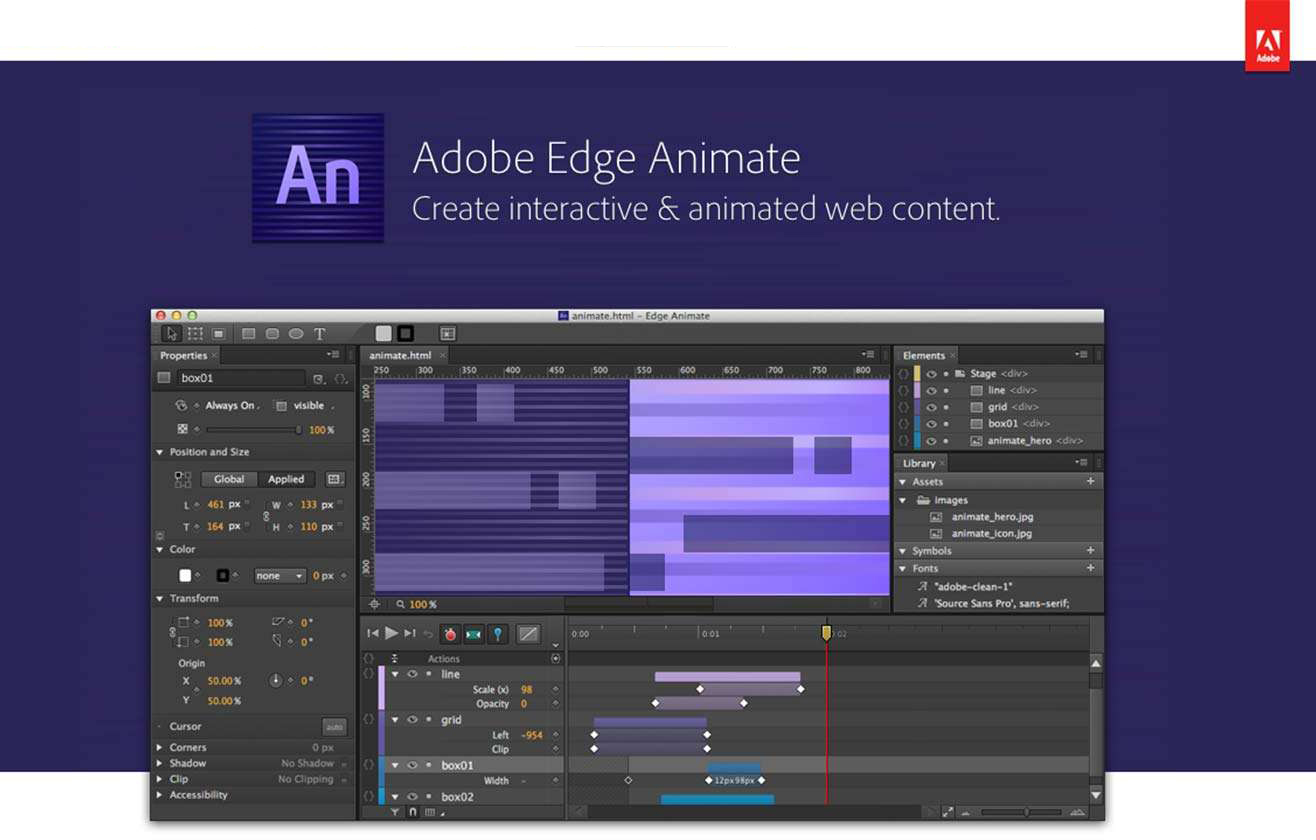
Task: Select the Global positioning button
Action: [x=229, y=479]
